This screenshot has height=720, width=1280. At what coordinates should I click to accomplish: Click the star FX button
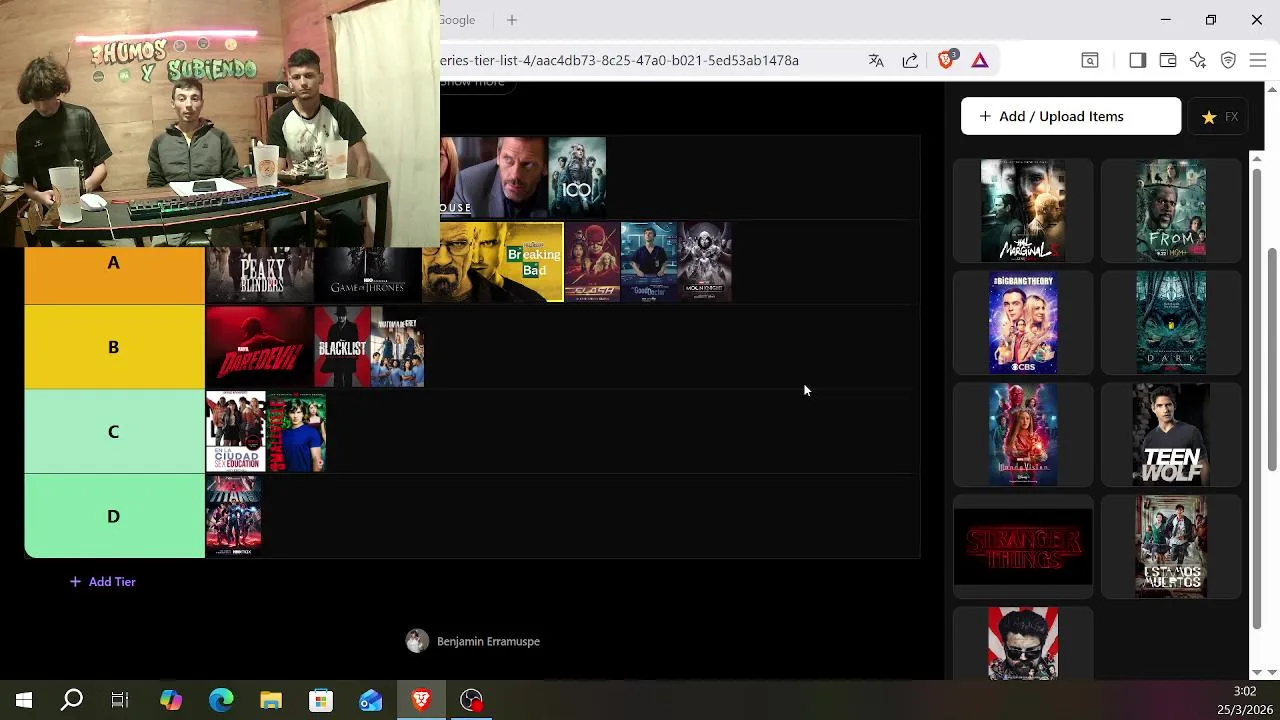tap(1219, 117)
